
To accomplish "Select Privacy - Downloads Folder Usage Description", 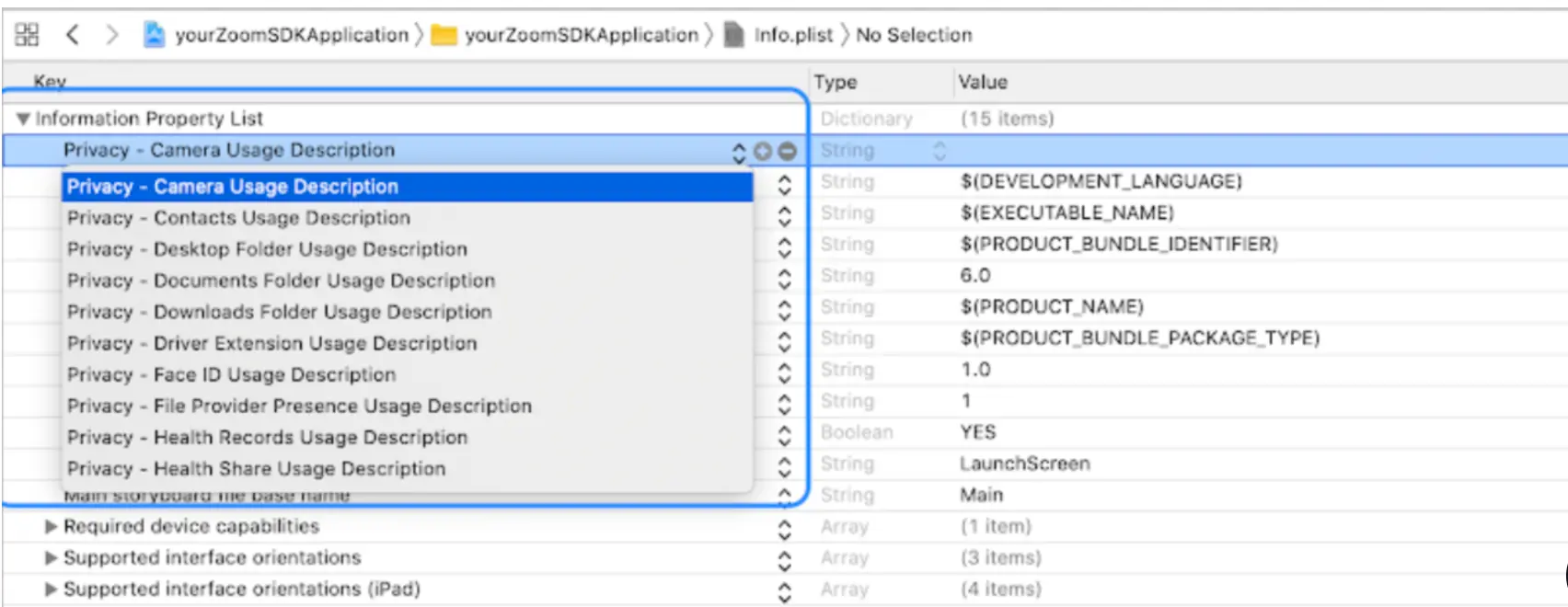I will (x=407, y=312).
